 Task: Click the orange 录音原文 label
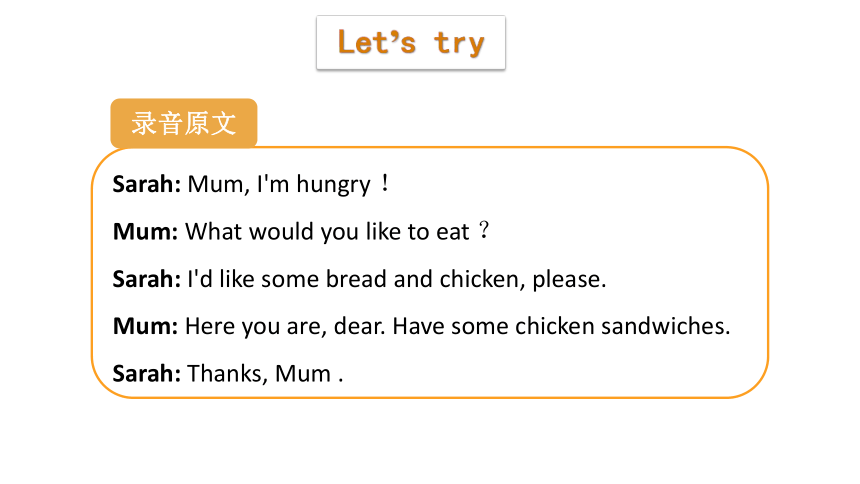tap(184, 123)
